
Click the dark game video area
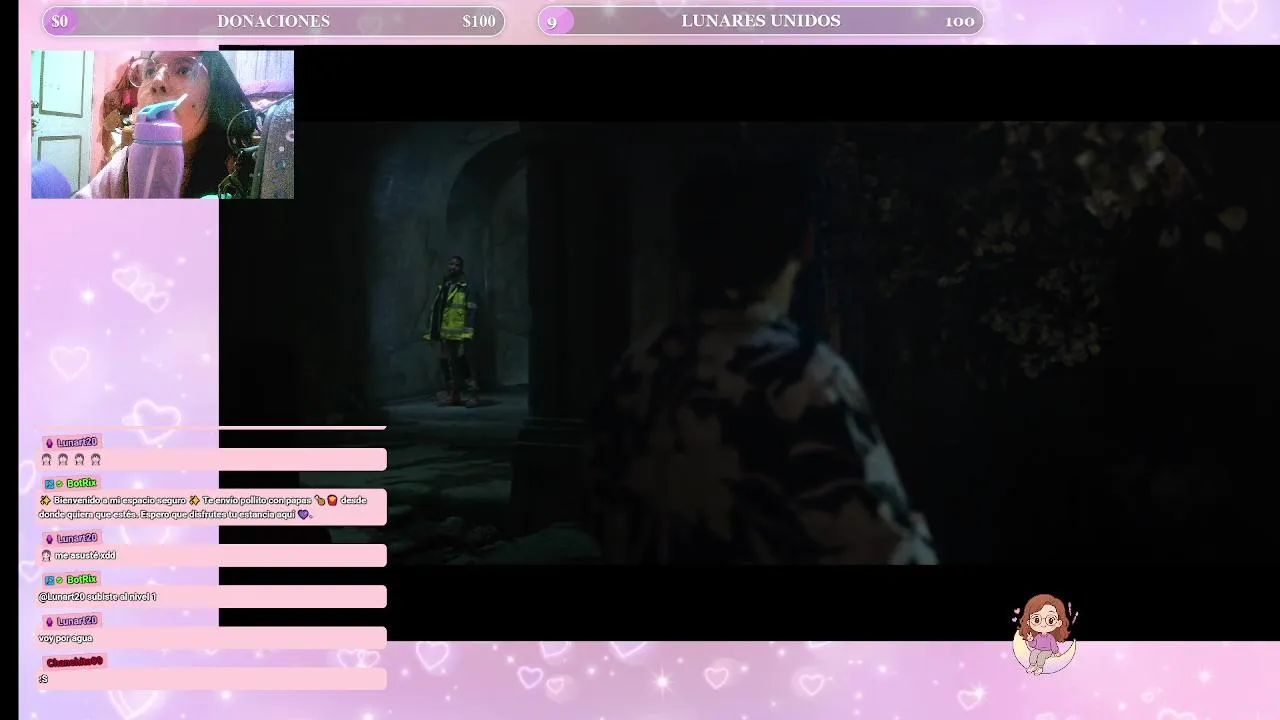750,343
